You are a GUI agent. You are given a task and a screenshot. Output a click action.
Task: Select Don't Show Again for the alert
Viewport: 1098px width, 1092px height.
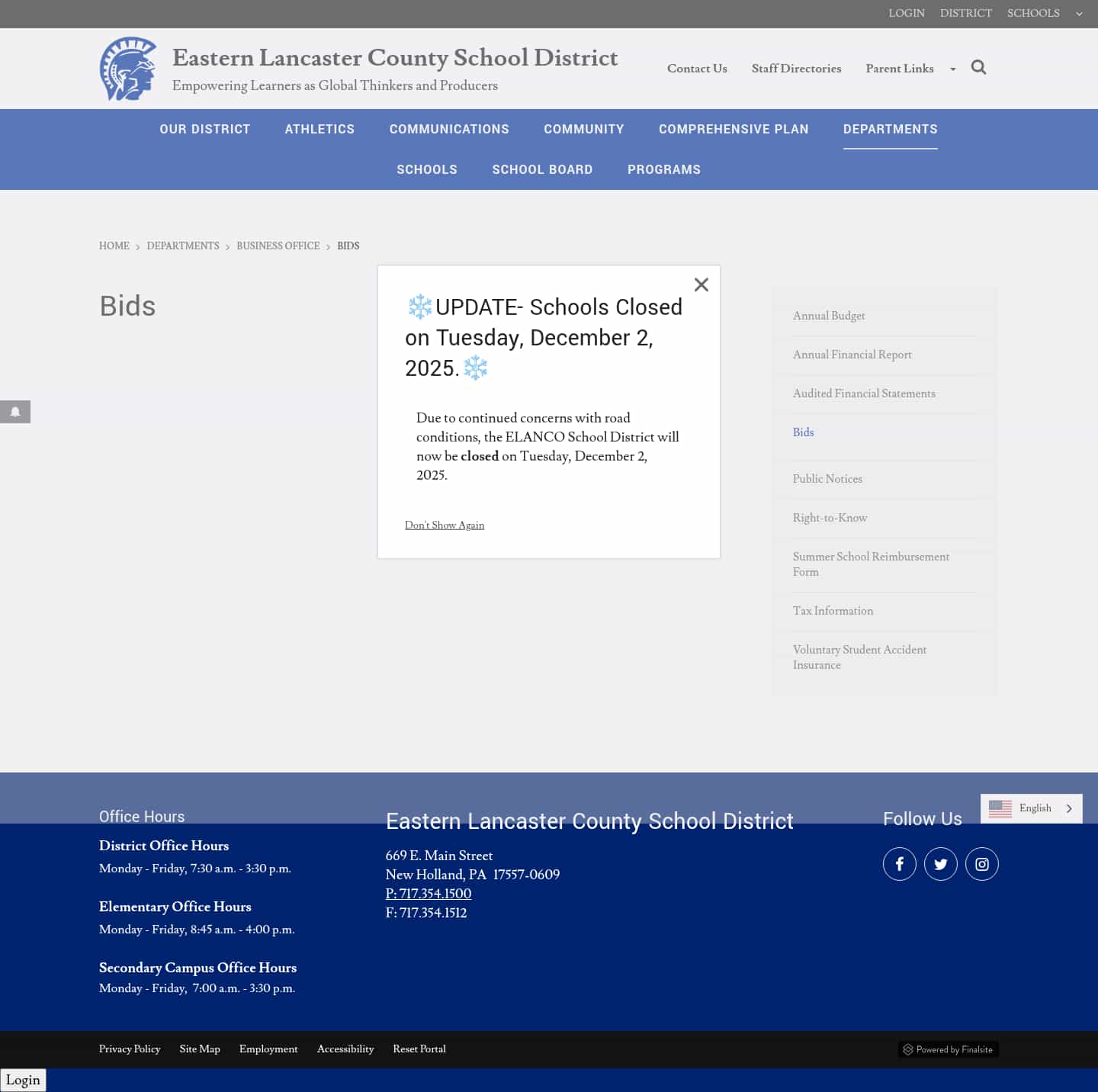tap(445, 525)
